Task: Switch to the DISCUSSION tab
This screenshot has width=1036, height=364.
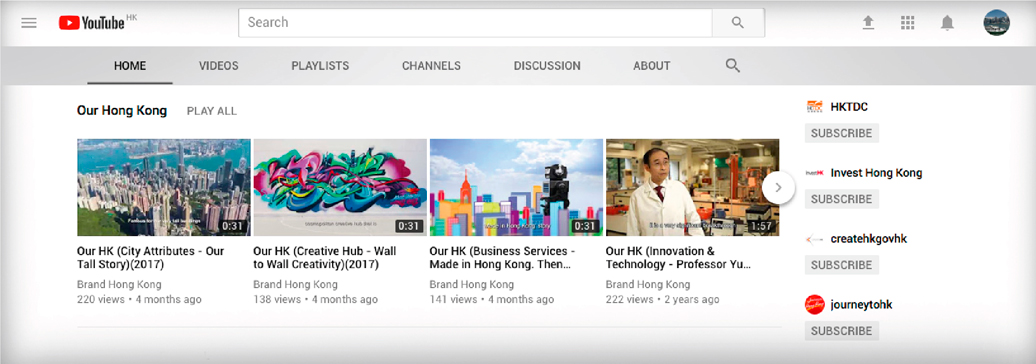Action: coord(547,66)
